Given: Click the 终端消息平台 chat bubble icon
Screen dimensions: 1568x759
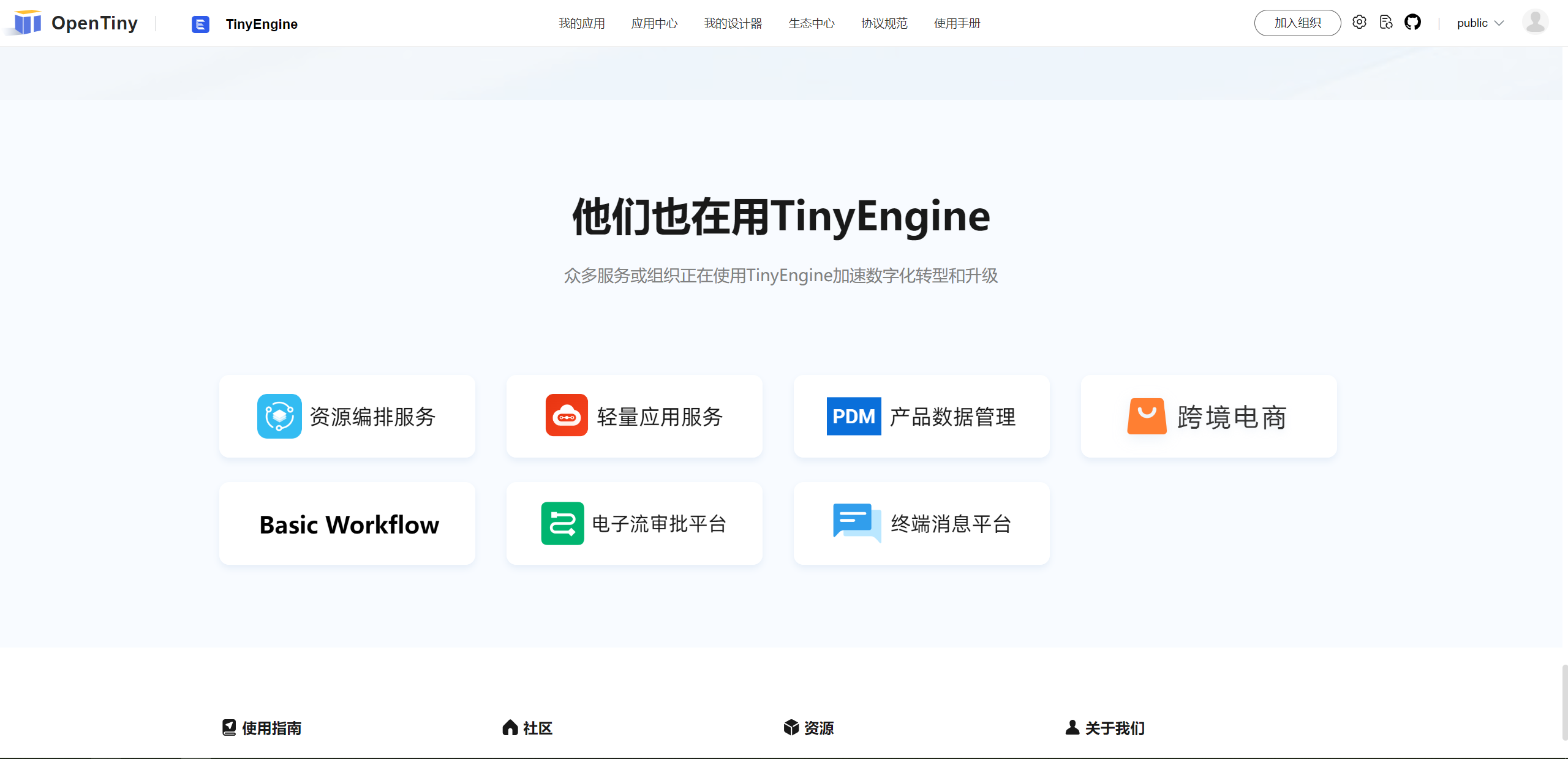Looking at the screenshot, I should point(856,523).
